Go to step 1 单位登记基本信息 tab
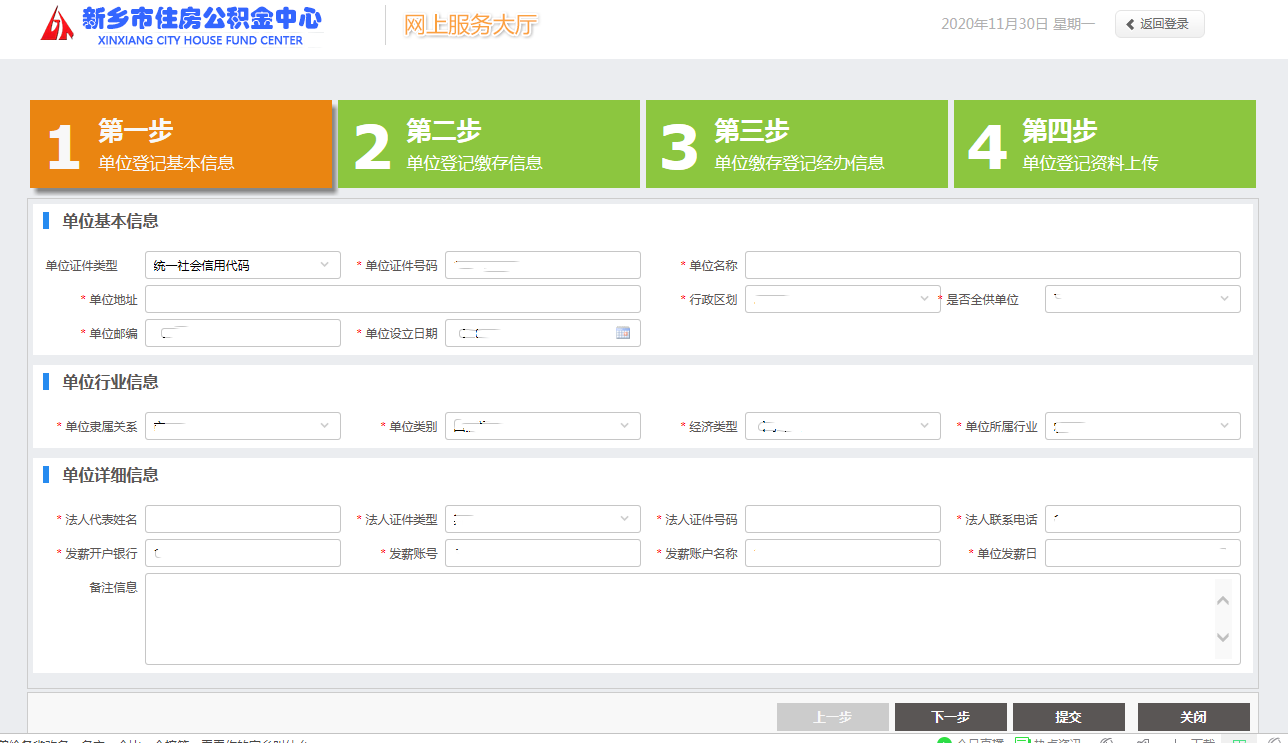The width and height of the screenshot is (1288, 743). [181, 144]
